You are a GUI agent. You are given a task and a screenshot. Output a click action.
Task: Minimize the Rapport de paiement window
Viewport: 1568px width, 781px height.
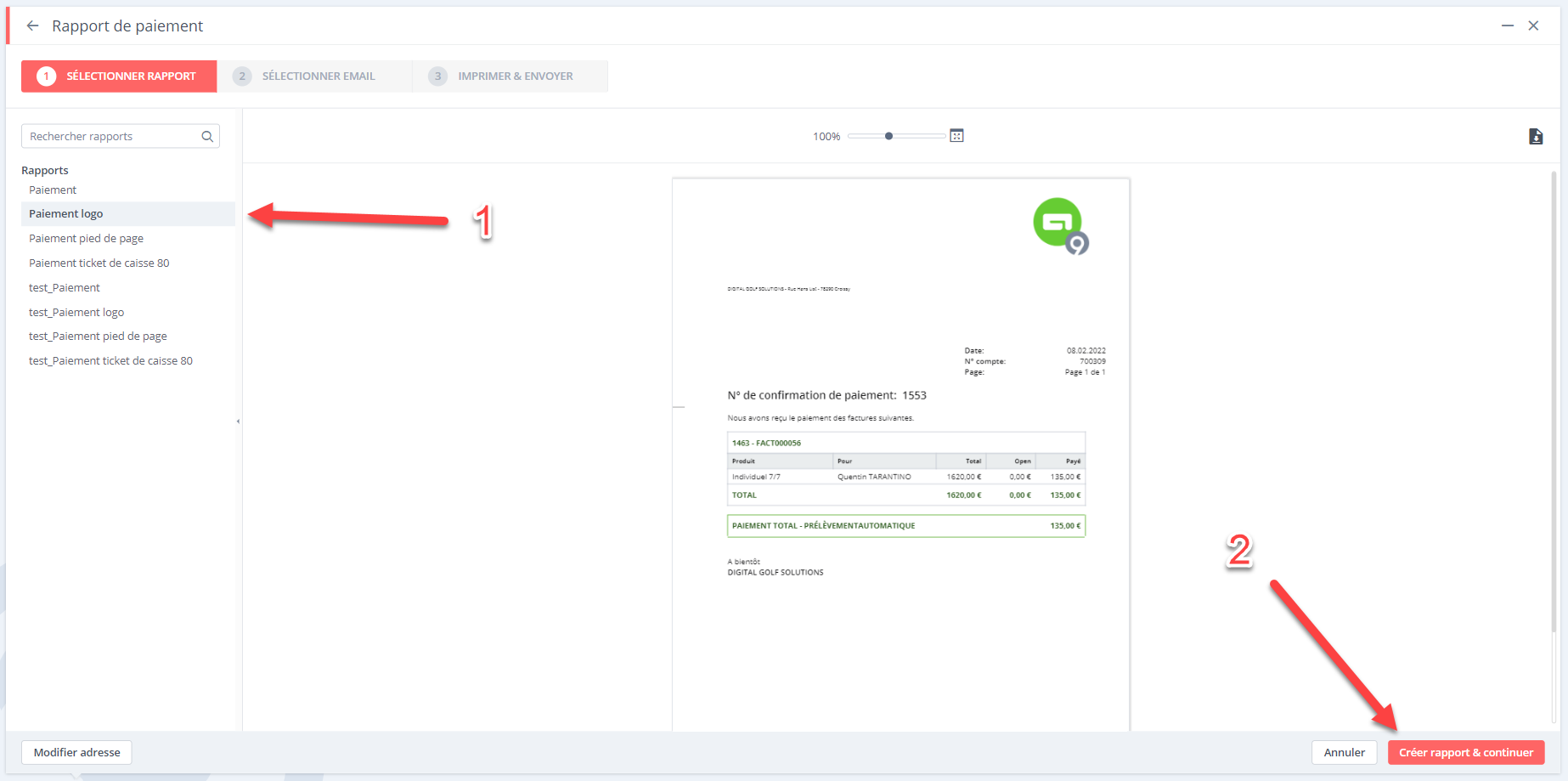[x=1508, y=25]
